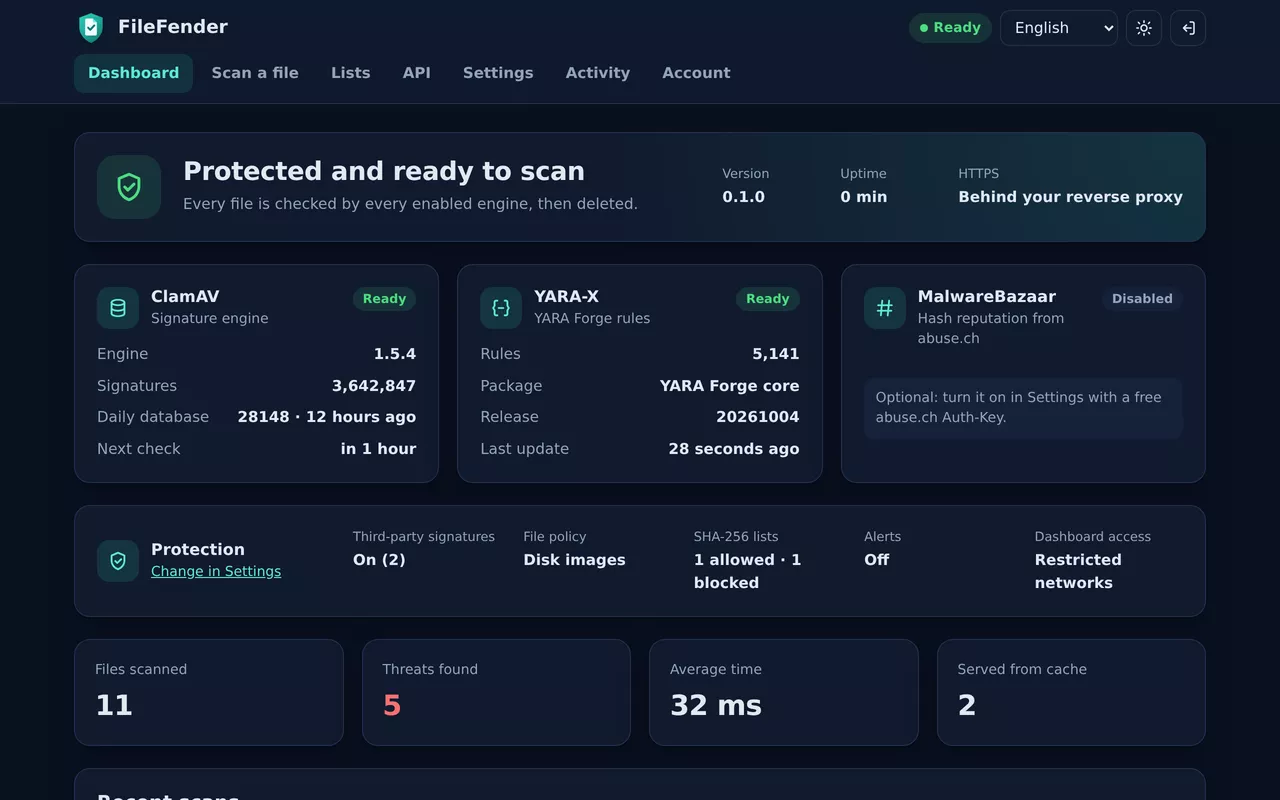Click the release number 20261004
The width and height of the screenshot is (1280, 800).
758,417
